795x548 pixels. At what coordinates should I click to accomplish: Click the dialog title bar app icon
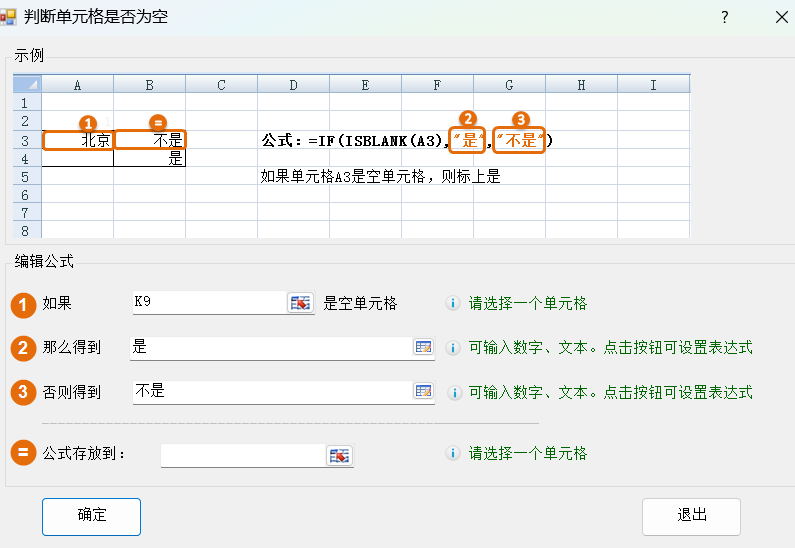pos(9,17)
